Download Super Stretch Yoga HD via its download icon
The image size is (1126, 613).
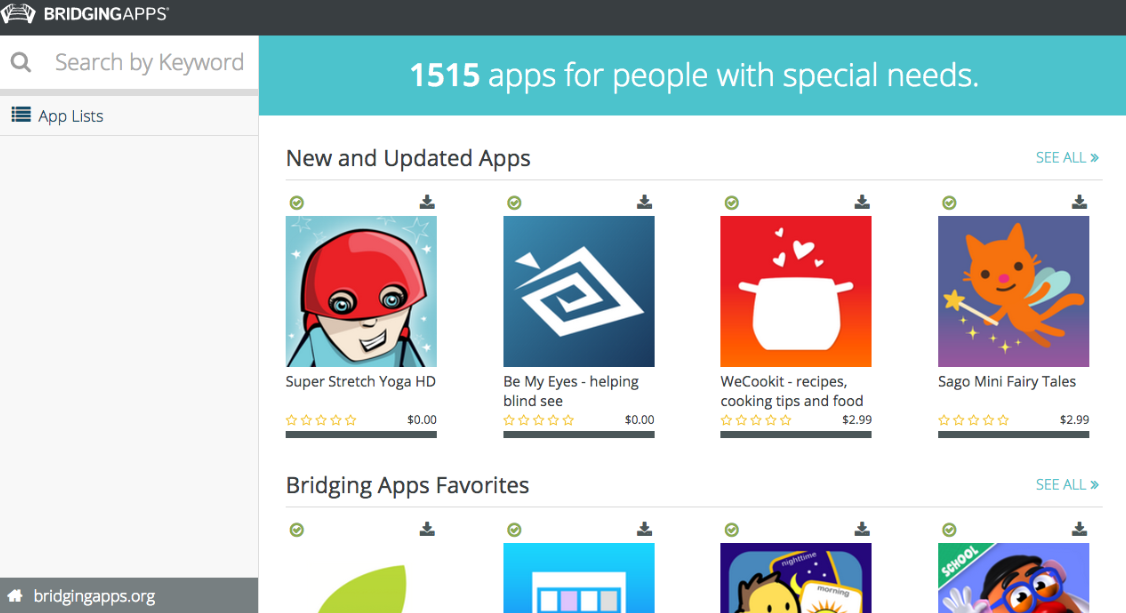[x=427, y=201]
